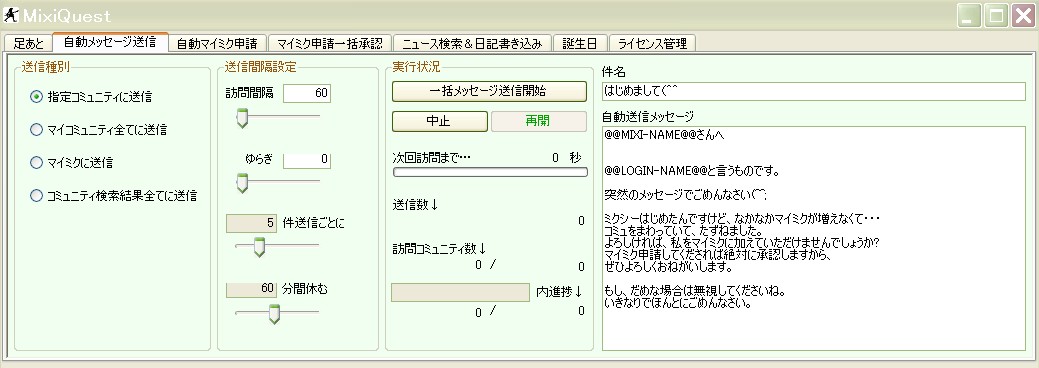Switch to マイミク申請一括承認 tab
This screenshot has width=1039, height=368.
(329, 44)
